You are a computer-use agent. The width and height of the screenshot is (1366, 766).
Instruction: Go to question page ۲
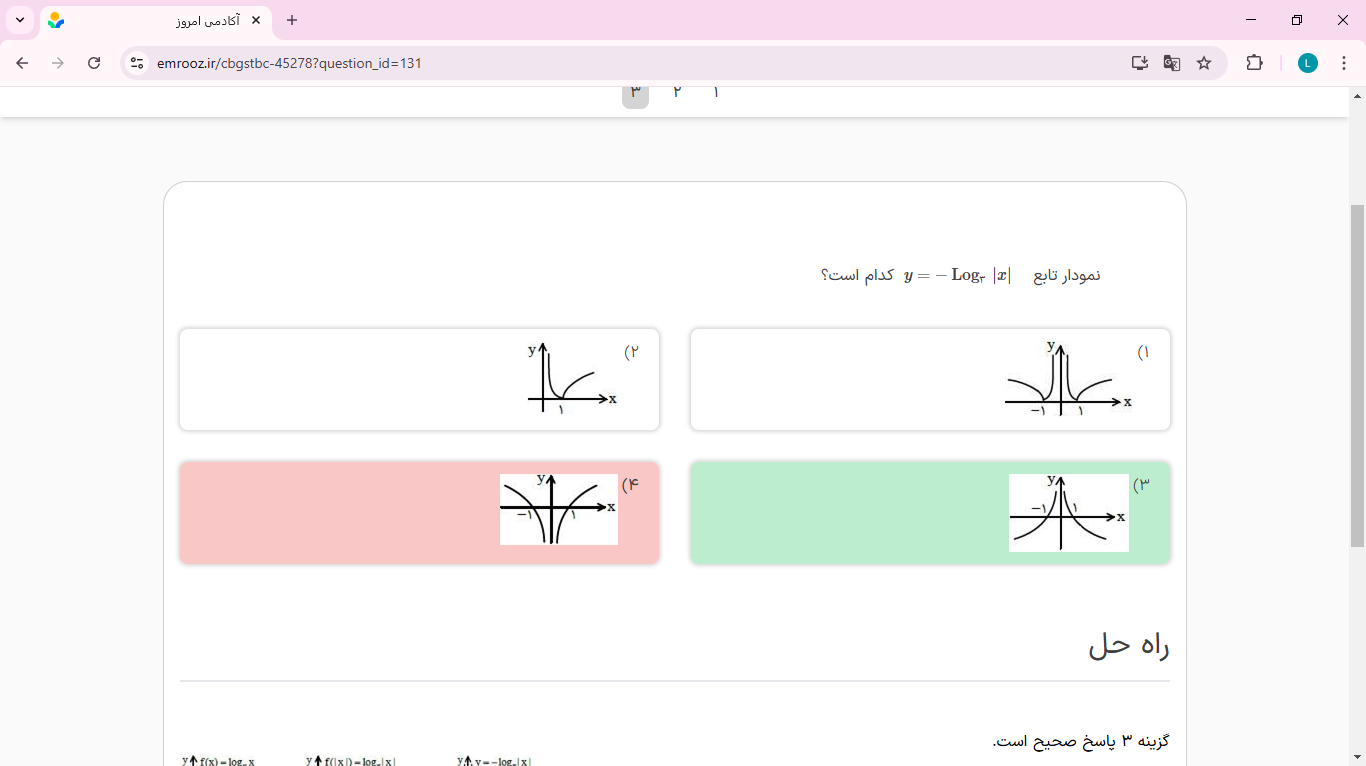[x=677, y=92]
